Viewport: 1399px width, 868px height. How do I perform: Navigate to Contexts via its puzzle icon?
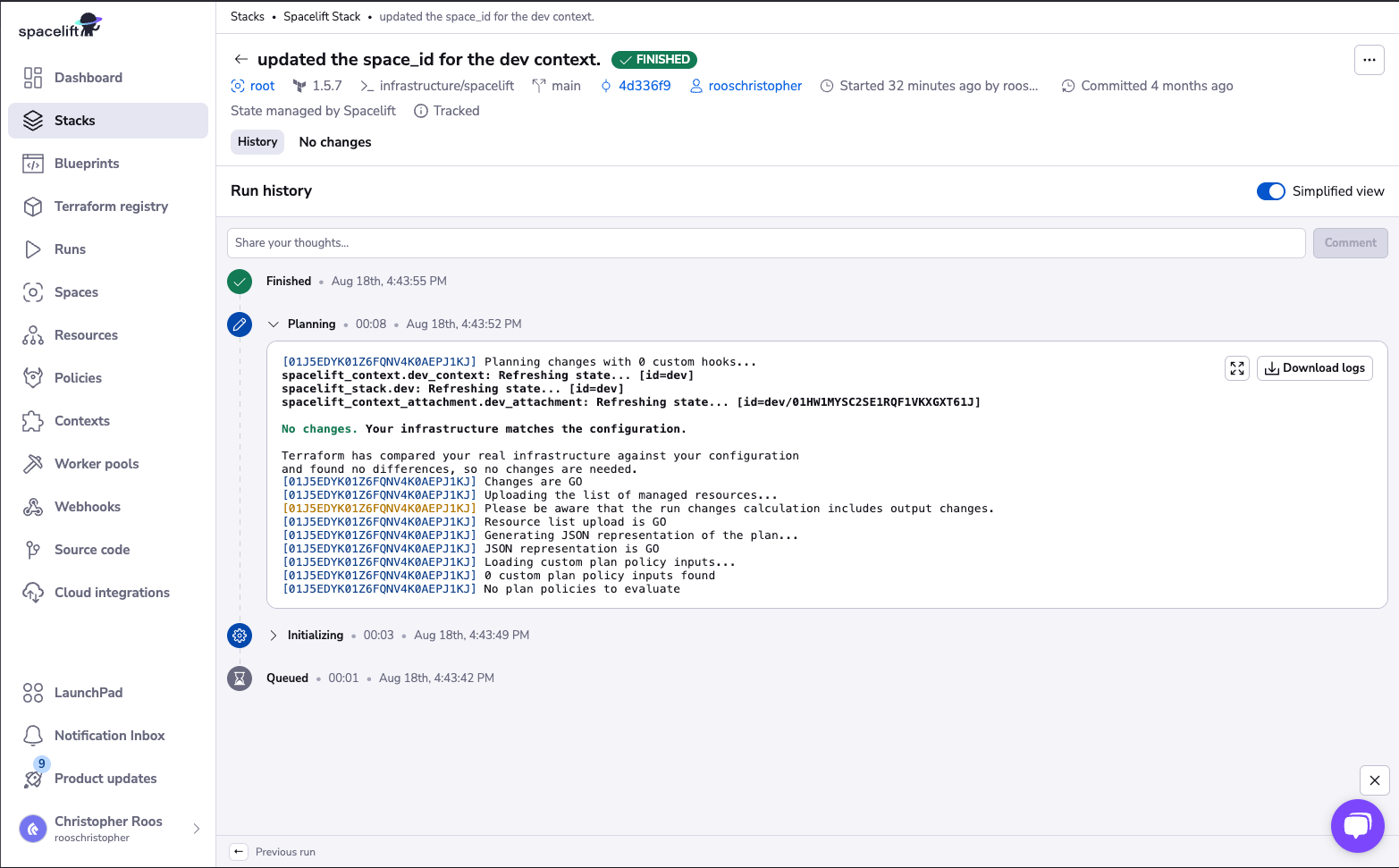point(33,421)
